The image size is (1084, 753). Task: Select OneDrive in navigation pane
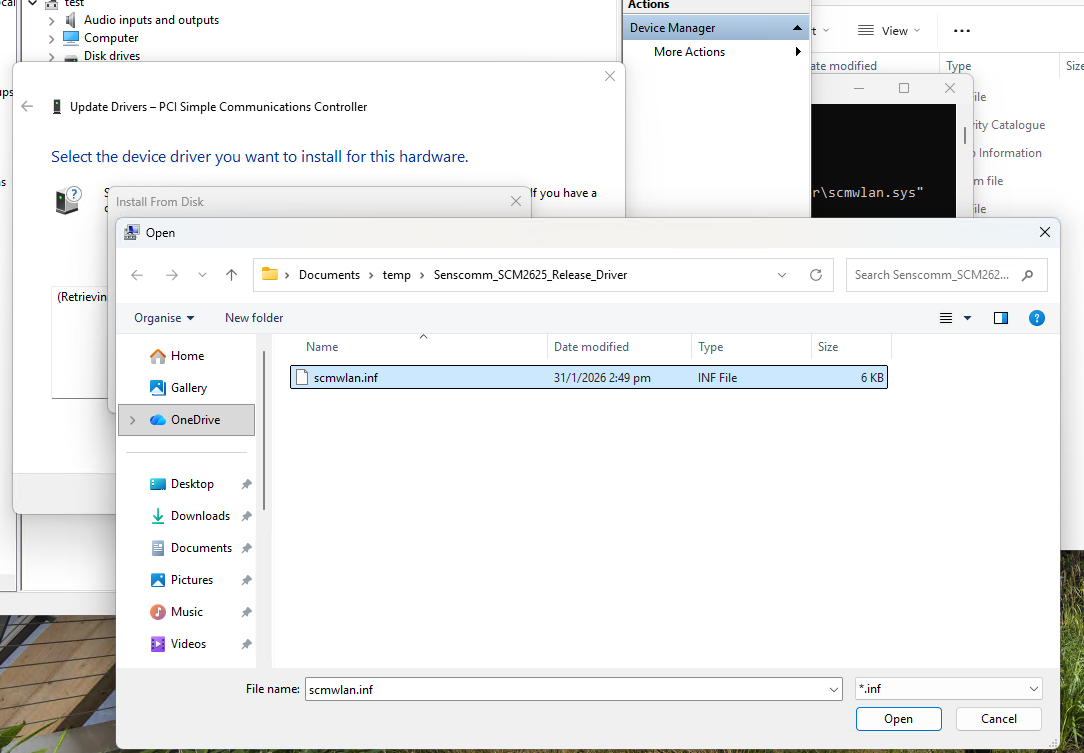(x=187, y=420)
